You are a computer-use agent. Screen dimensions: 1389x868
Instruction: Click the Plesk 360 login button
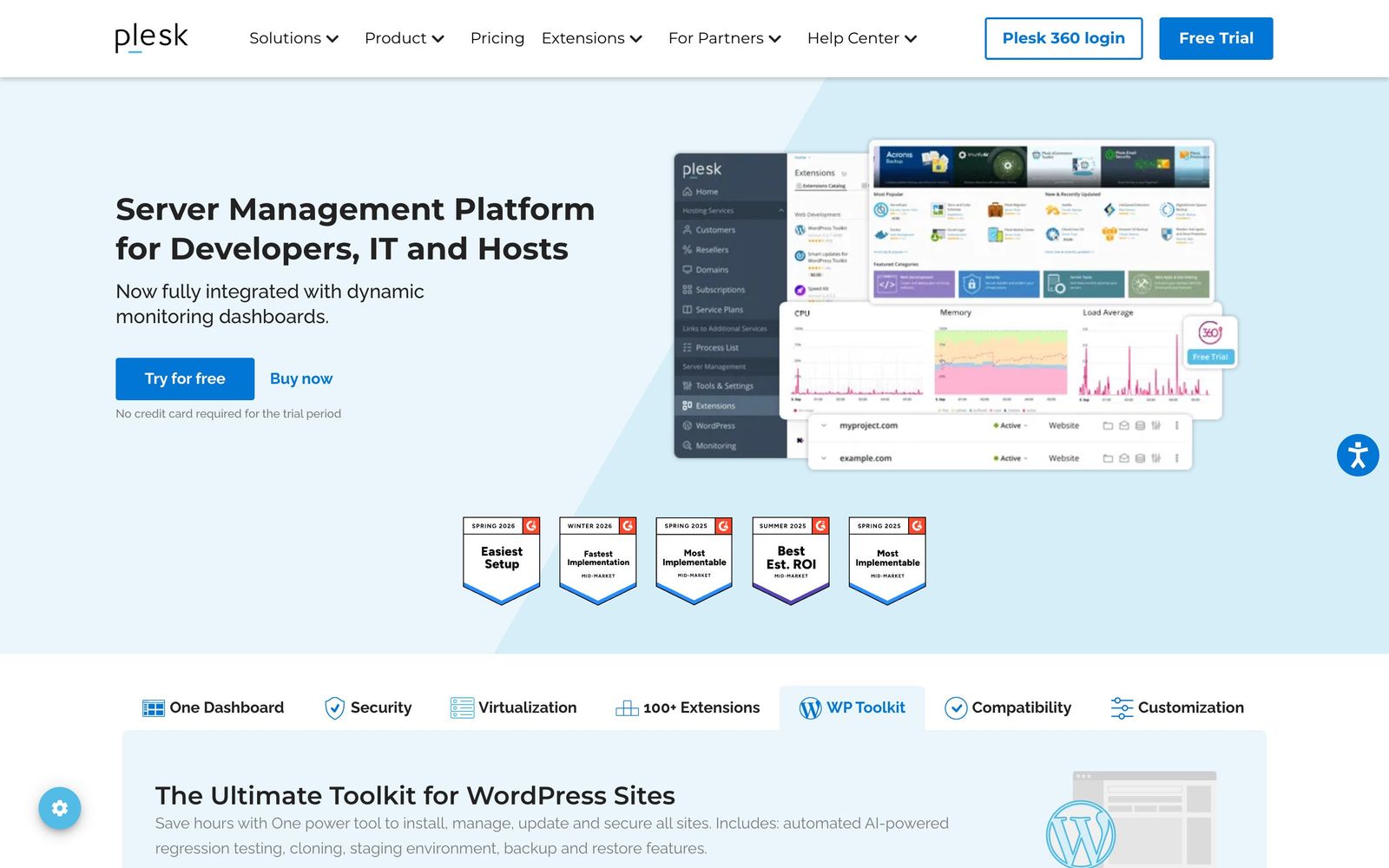coord(1063,38)
